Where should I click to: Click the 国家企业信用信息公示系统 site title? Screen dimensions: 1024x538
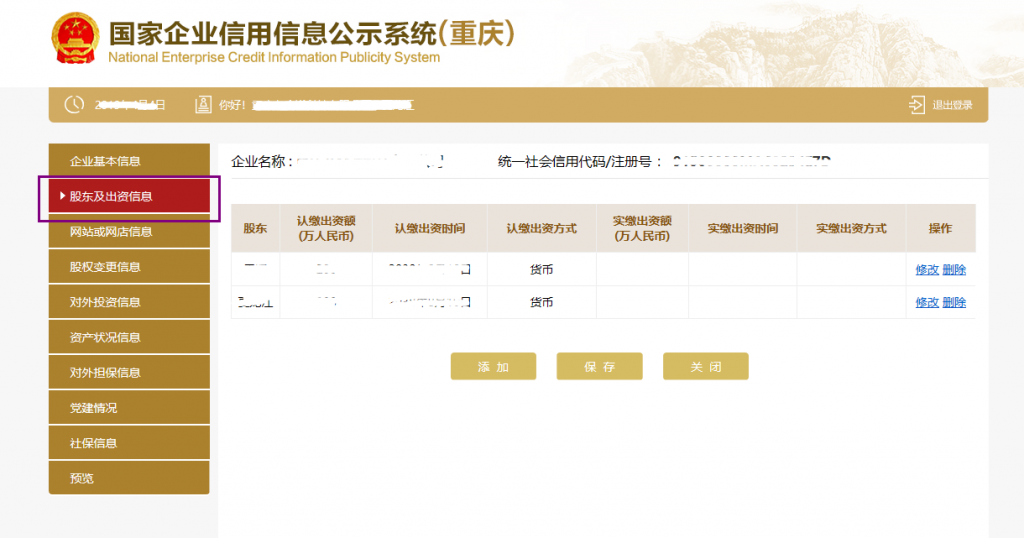312,33
